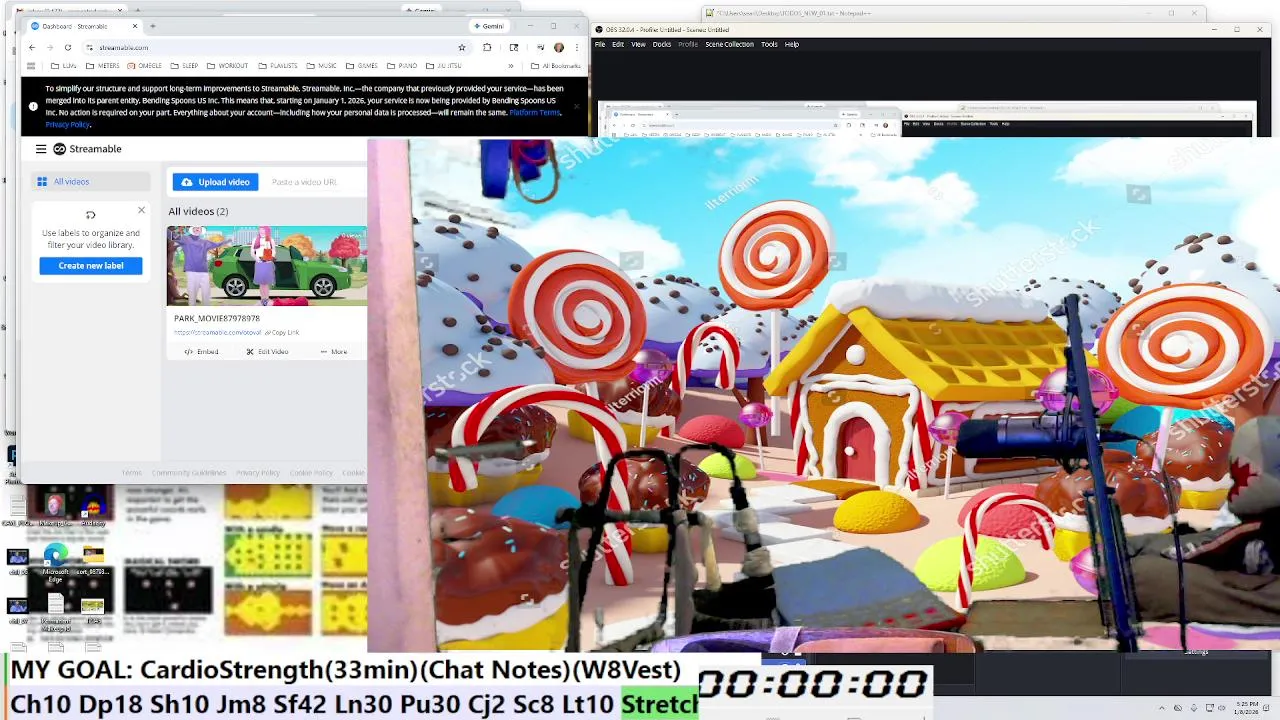
Task: Open the SLEEP bookmark folder
Action: pos(184,66)
